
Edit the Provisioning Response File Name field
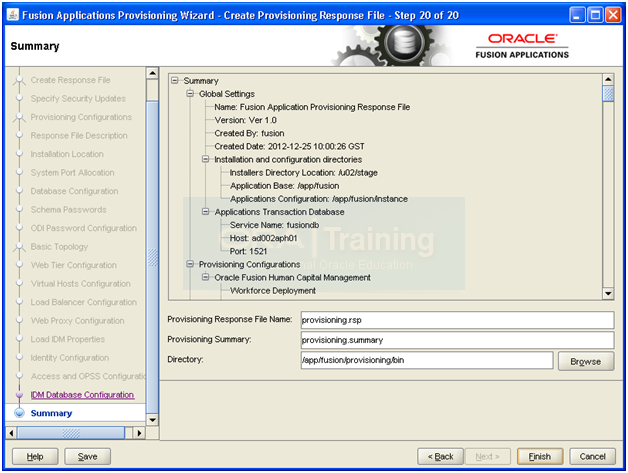[457, 320]
